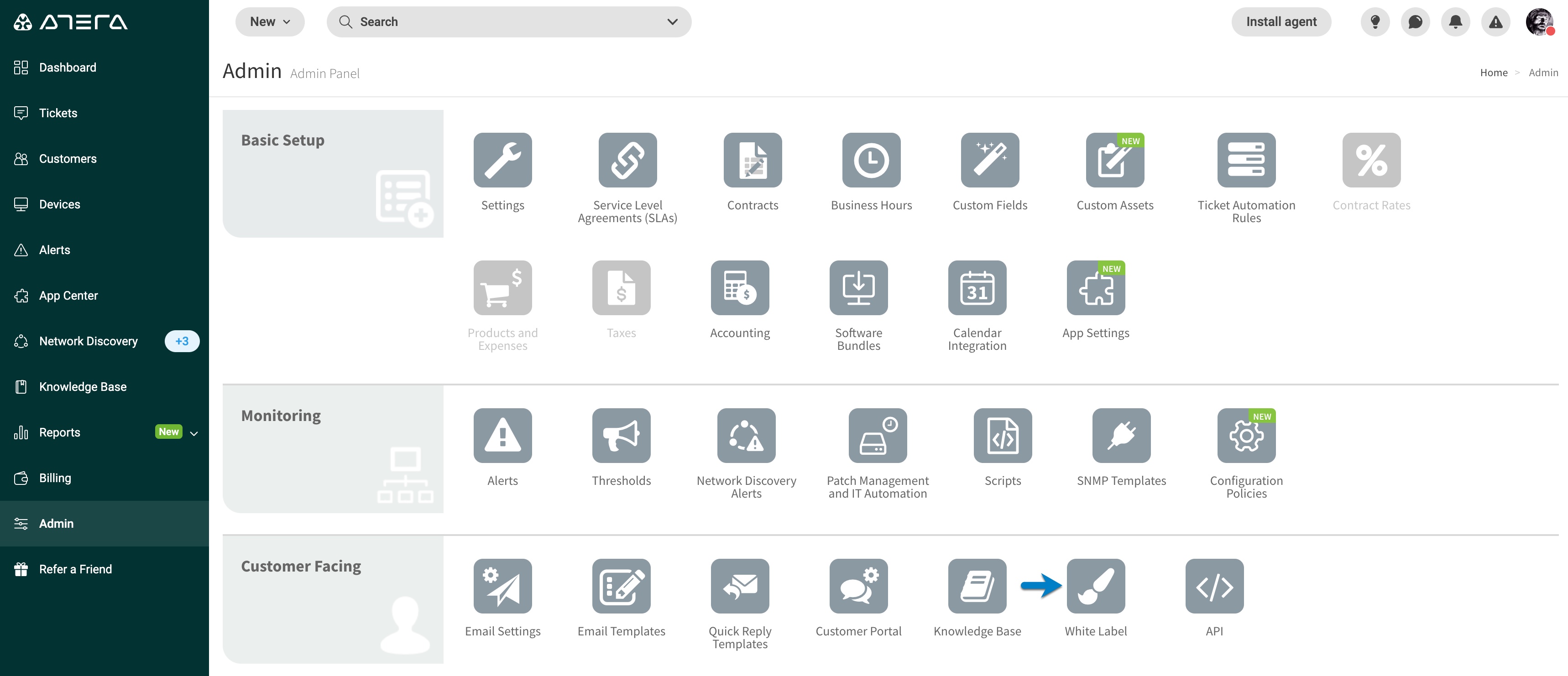
Task: Open Refer a Friend in sidebar
Action: coord(104,570)
